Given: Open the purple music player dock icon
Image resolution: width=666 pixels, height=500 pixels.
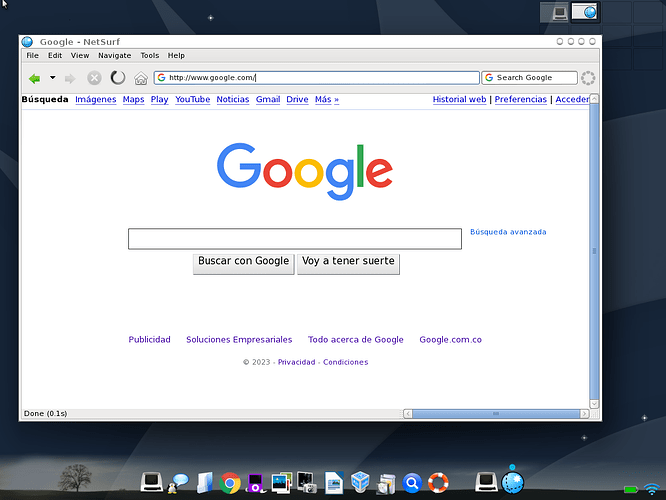Looking at the screenshot, I should [x=256, y=483].
